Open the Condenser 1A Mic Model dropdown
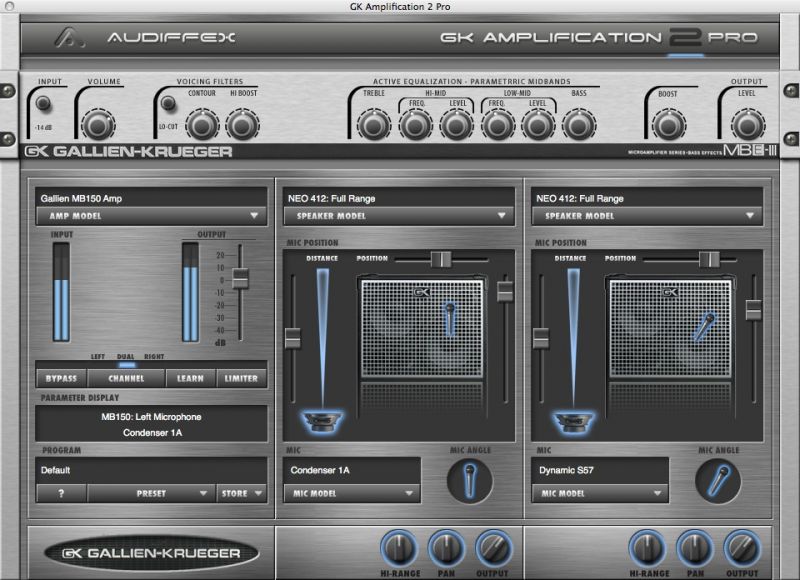 pyautogui.click(x=352, y=493)
